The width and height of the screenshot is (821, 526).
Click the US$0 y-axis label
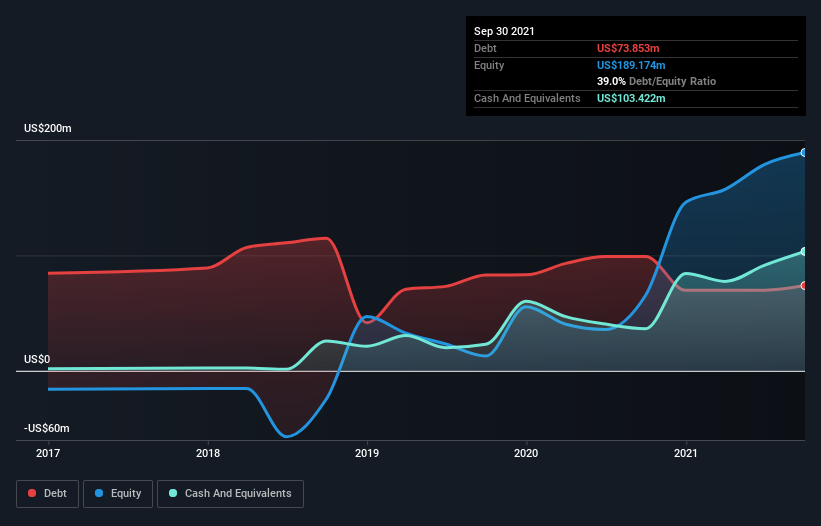tap(37, 359)
